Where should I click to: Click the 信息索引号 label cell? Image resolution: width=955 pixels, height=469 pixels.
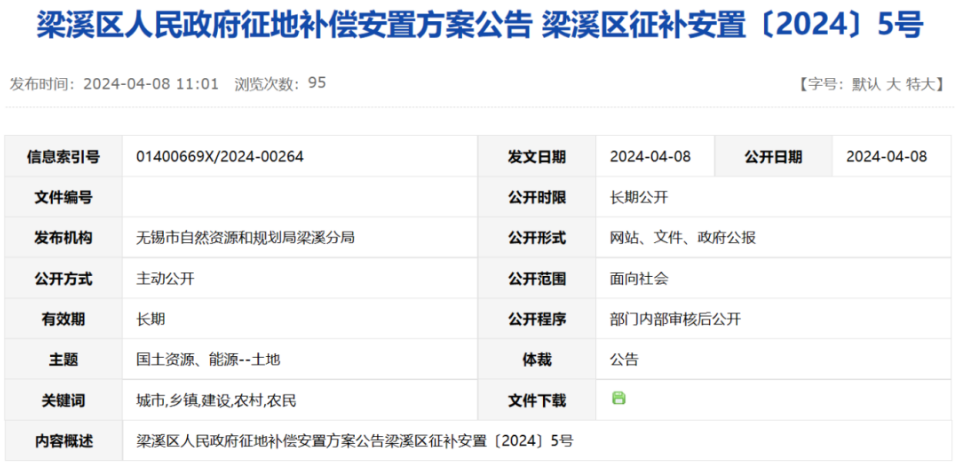click(63, 157)
